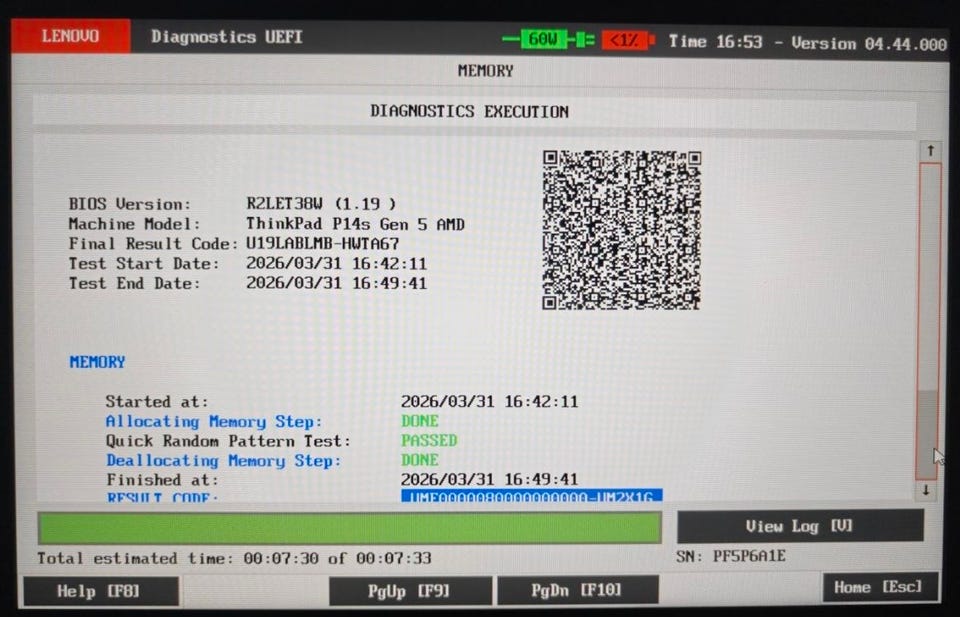Click the final result code U19LABLMB-HWTA67
The image size is (960, 617).
323,244
